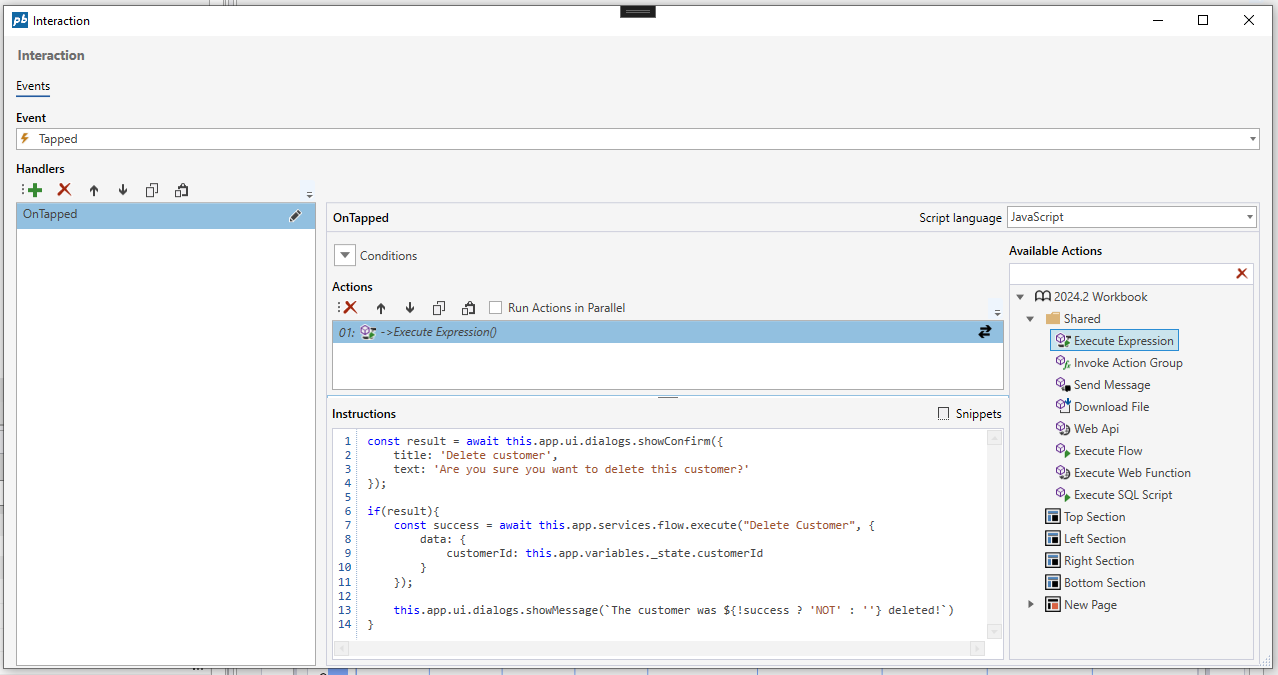The width and height of the screenshot is (1278, 675).
Task: Delete action using Actions red X icon
Action: pos(350,308)
